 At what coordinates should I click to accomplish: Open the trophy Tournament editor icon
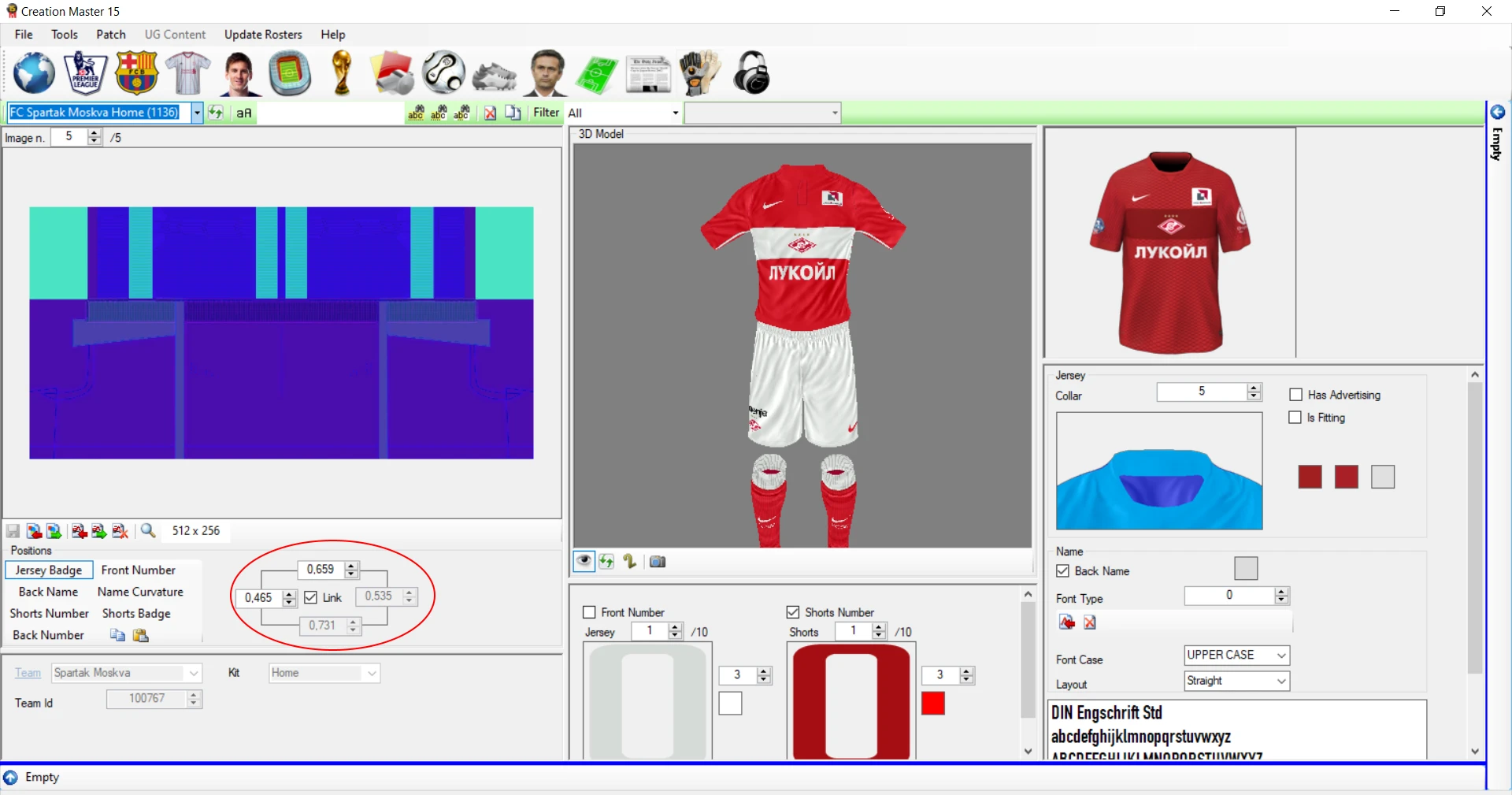pyautogui.click(x=341, y=73)
